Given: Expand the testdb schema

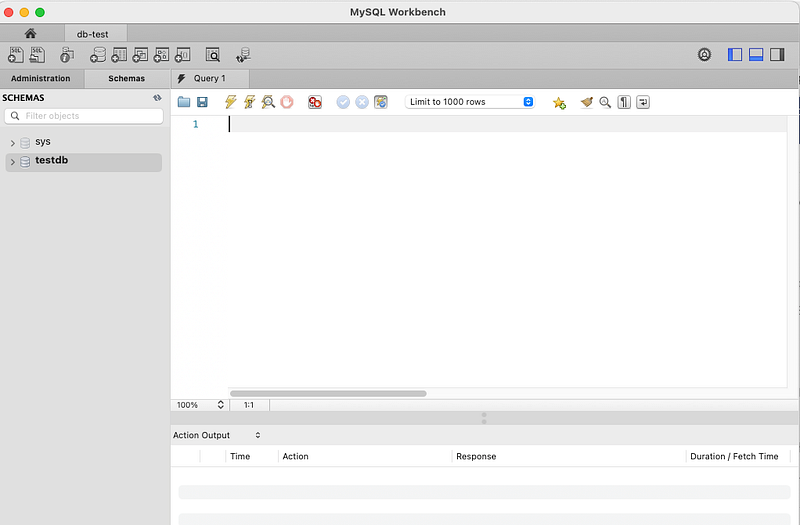Looking at the screenshot, I should click(13, 162).
